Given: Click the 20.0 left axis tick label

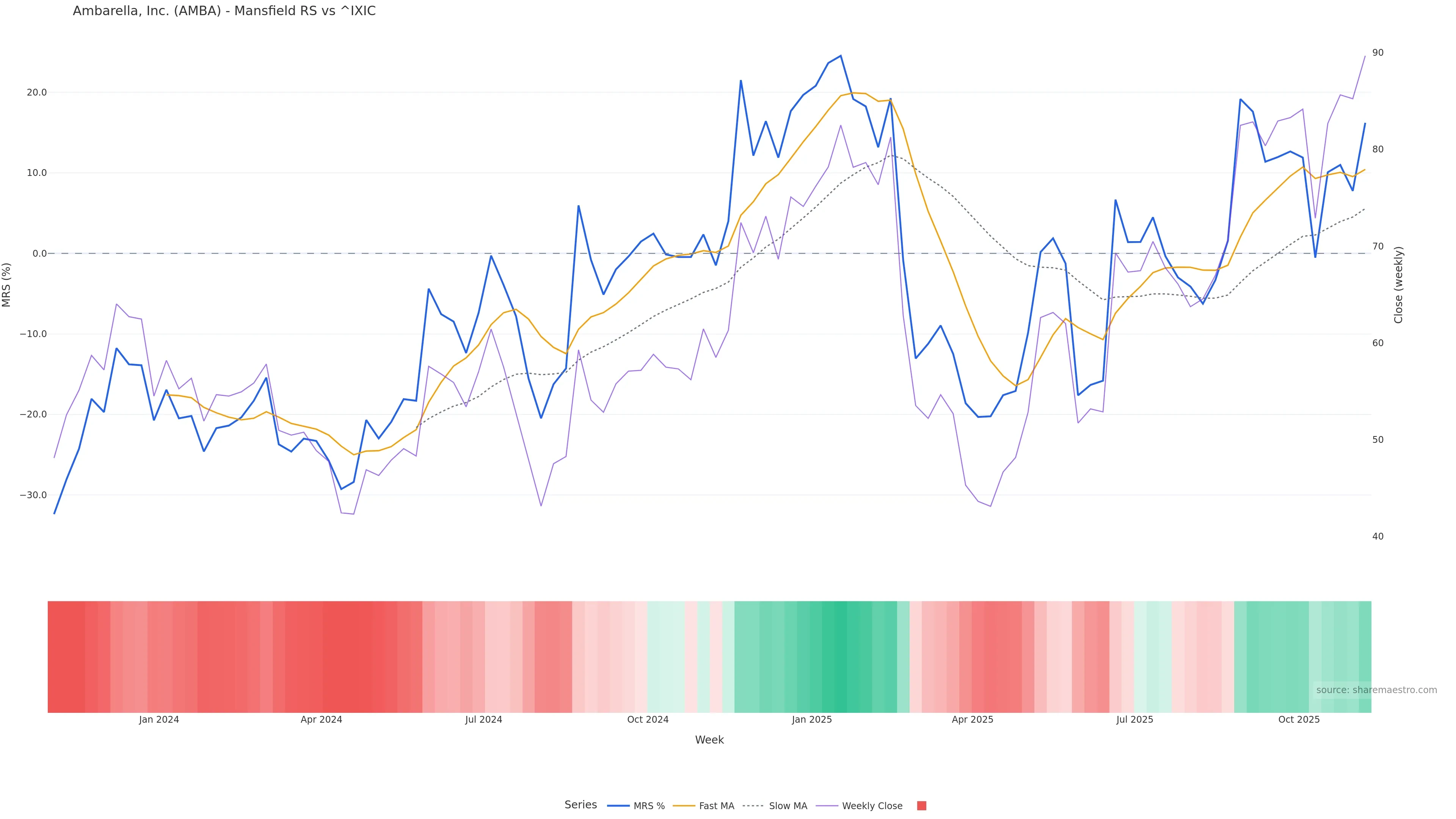Looking at the screenshot, I should click(37, 93).
